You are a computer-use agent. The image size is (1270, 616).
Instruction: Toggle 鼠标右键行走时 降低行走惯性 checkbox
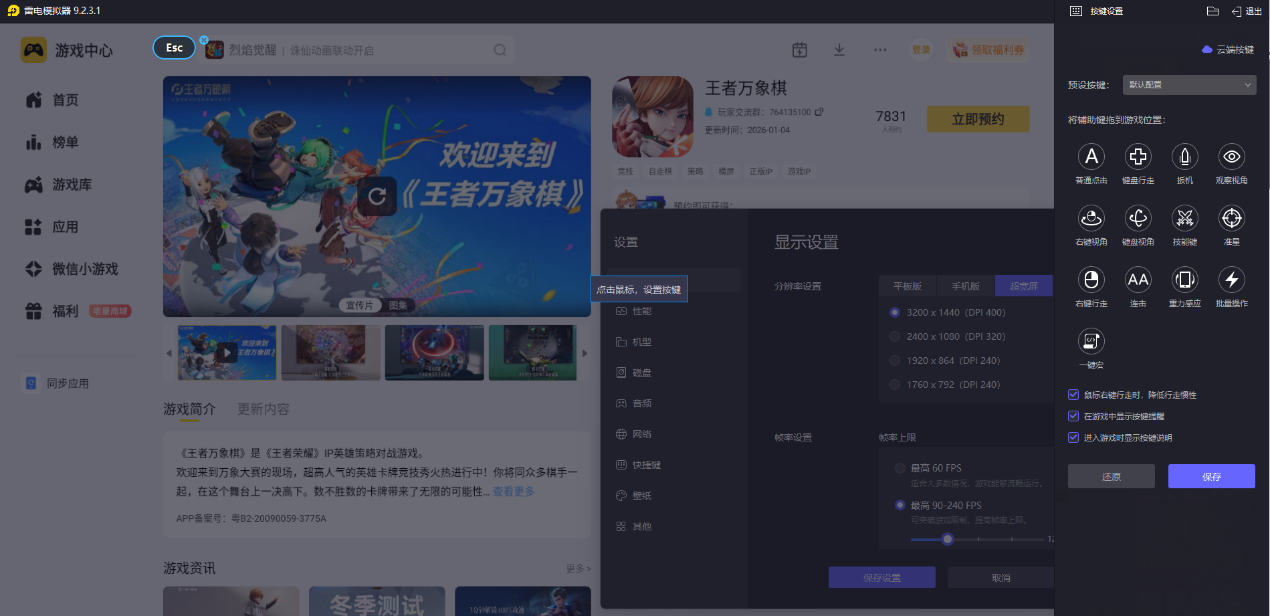1074,395
